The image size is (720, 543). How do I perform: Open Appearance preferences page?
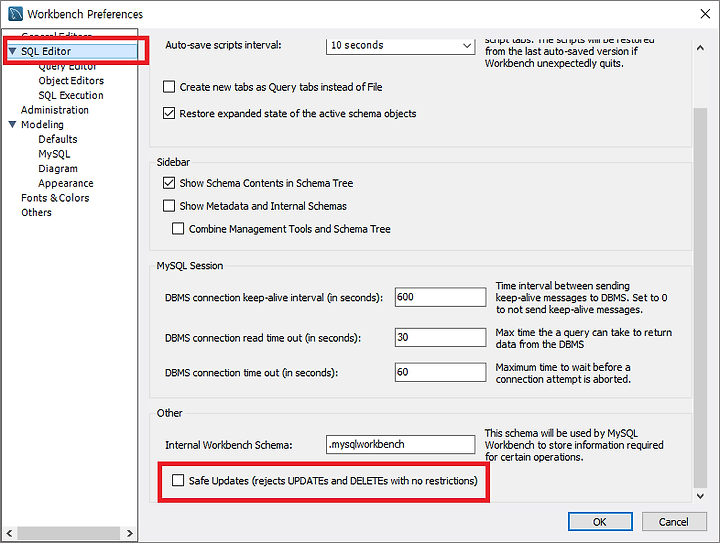click(66, 183)
